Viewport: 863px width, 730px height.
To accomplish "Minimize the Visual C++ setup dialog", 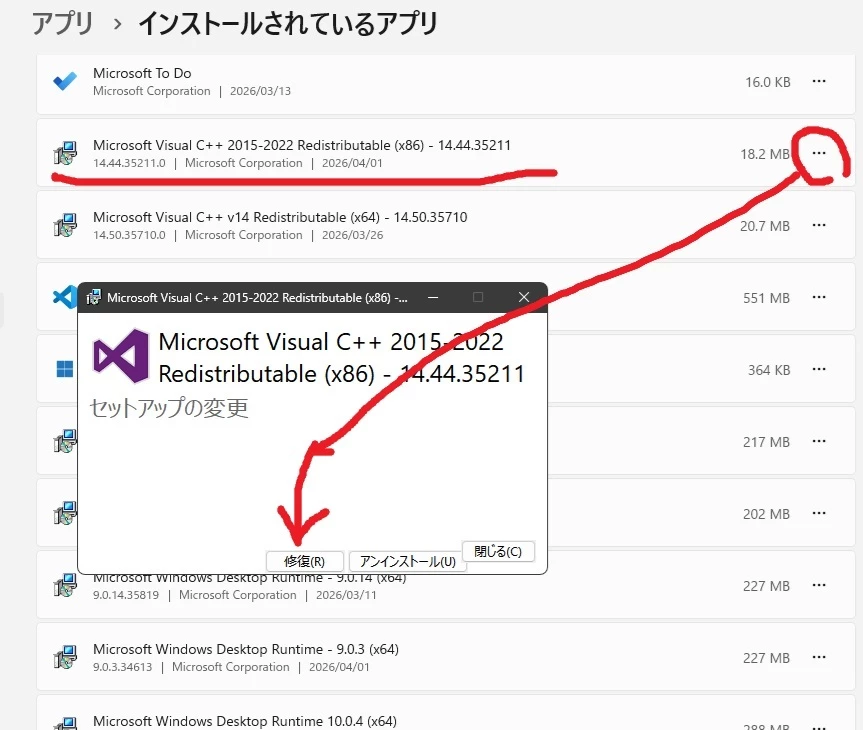I will (433, 297).
